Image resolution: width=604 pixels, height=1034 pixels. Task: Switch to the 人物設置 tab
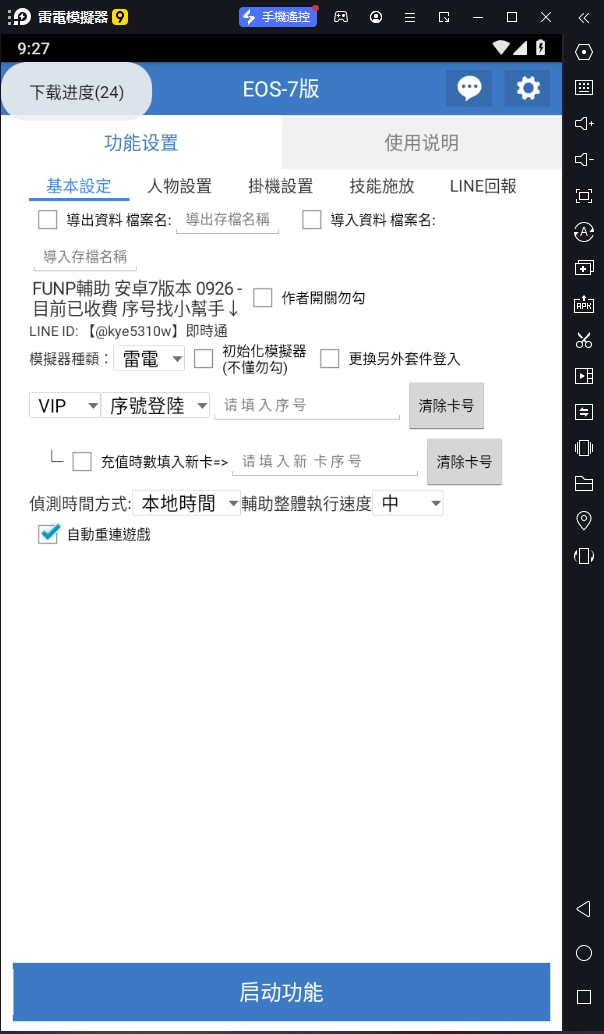point(179,186)
